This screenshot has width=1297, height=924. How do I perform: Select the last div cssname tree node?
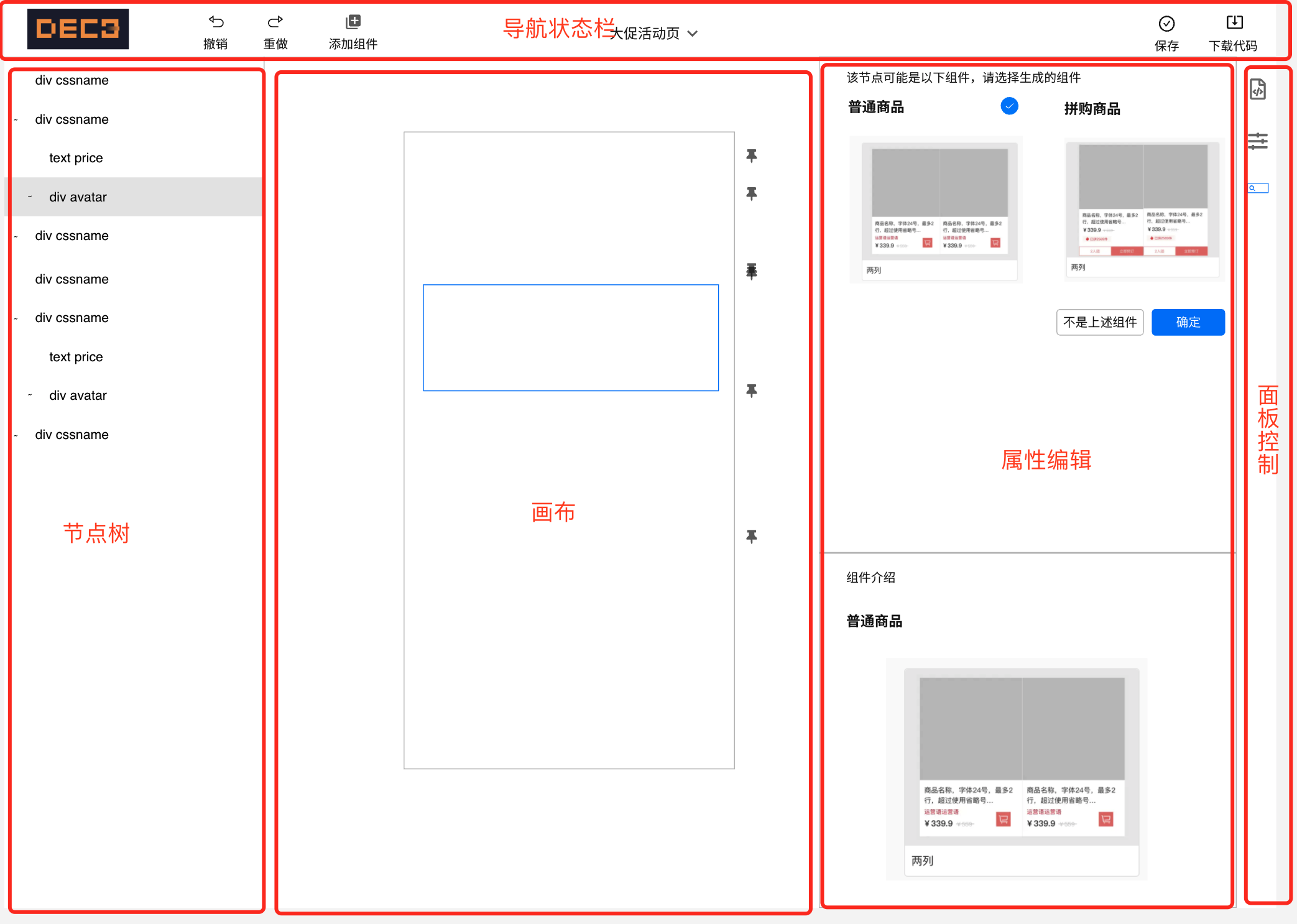72,435
